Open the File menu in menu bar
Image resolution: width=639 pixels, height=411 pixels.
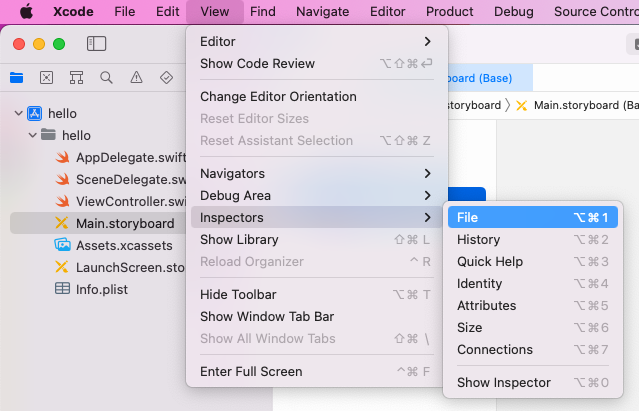(x=125, y=11)
